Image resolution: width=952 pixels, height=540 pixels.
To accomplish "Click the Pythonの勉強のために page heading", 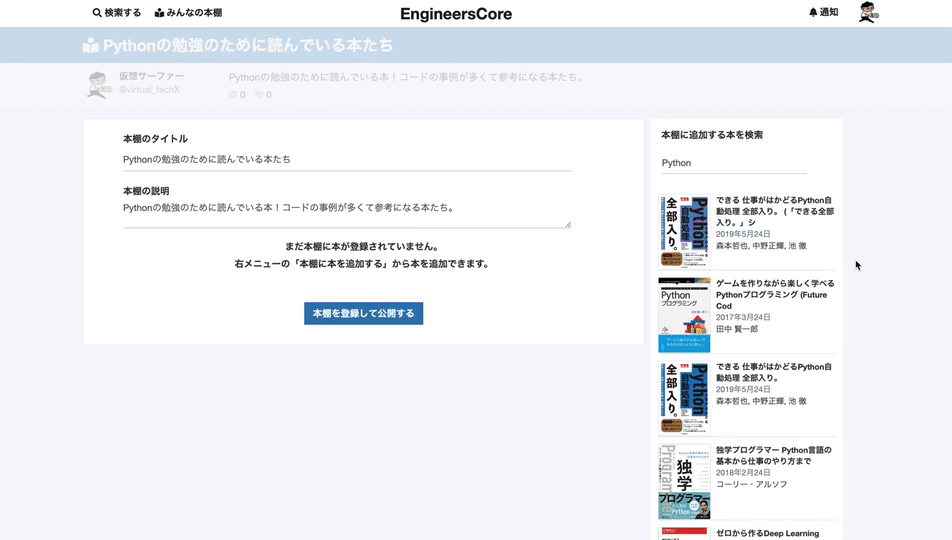I will pyautogui.click(x=248, y=46).
